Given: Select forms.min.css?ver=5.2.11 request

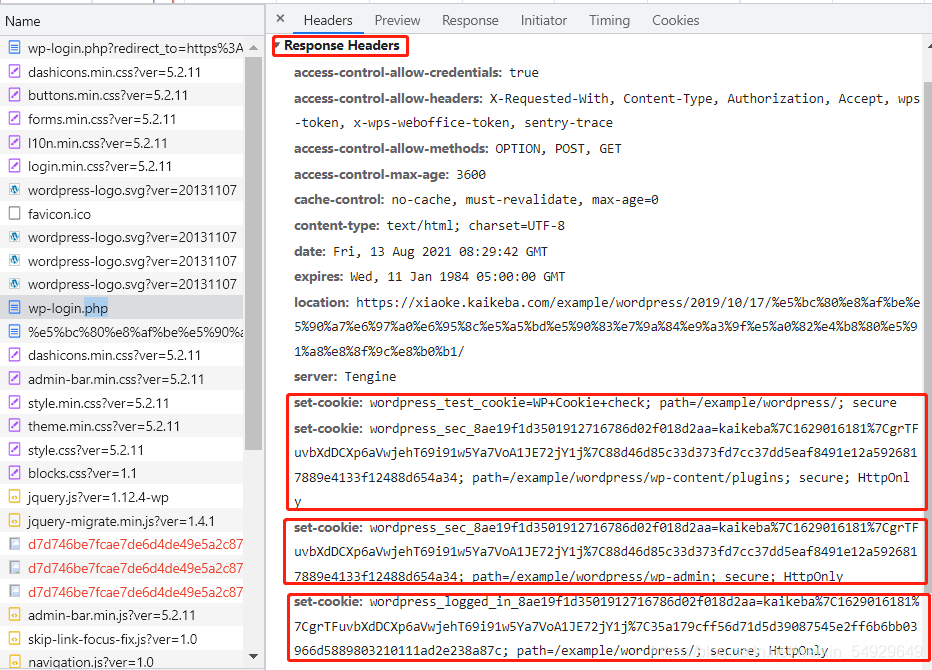Looking at the screenshot, I should (122, 119).
